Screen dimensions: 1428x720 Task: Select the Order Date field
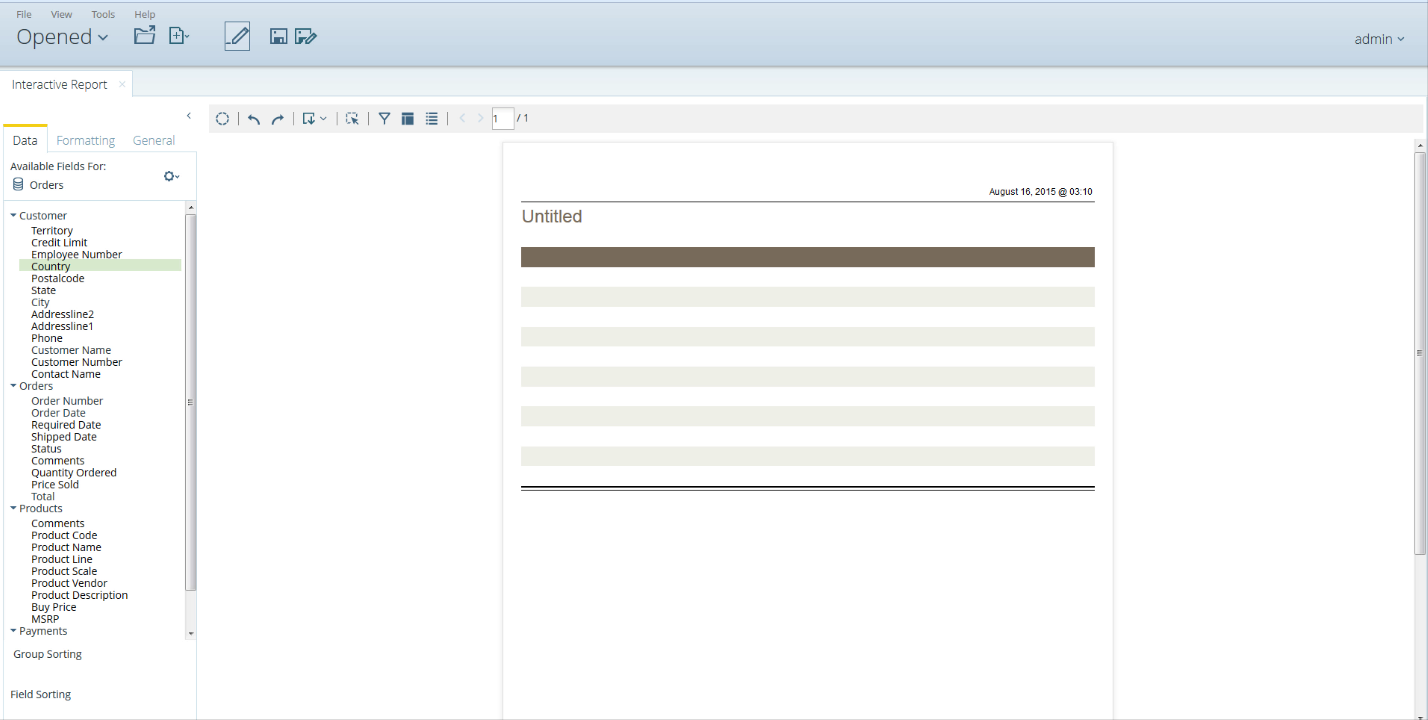tap(58, 412)
